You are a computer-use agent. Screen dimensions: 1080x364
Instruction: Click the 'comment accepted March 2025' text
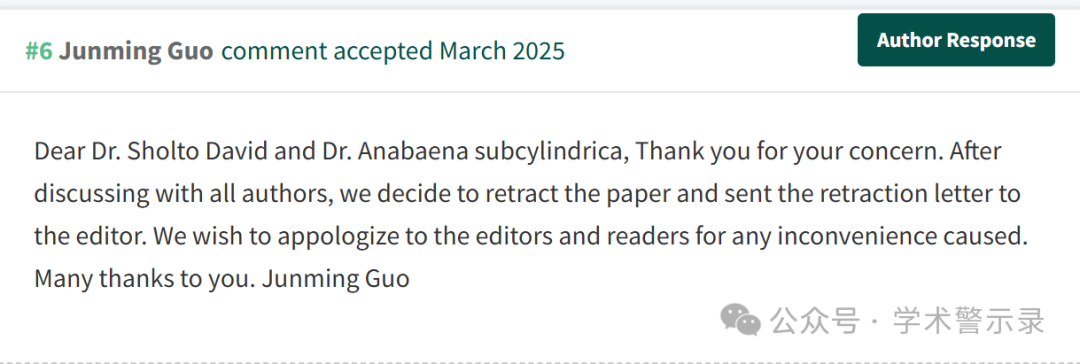[x=393, y=51]
